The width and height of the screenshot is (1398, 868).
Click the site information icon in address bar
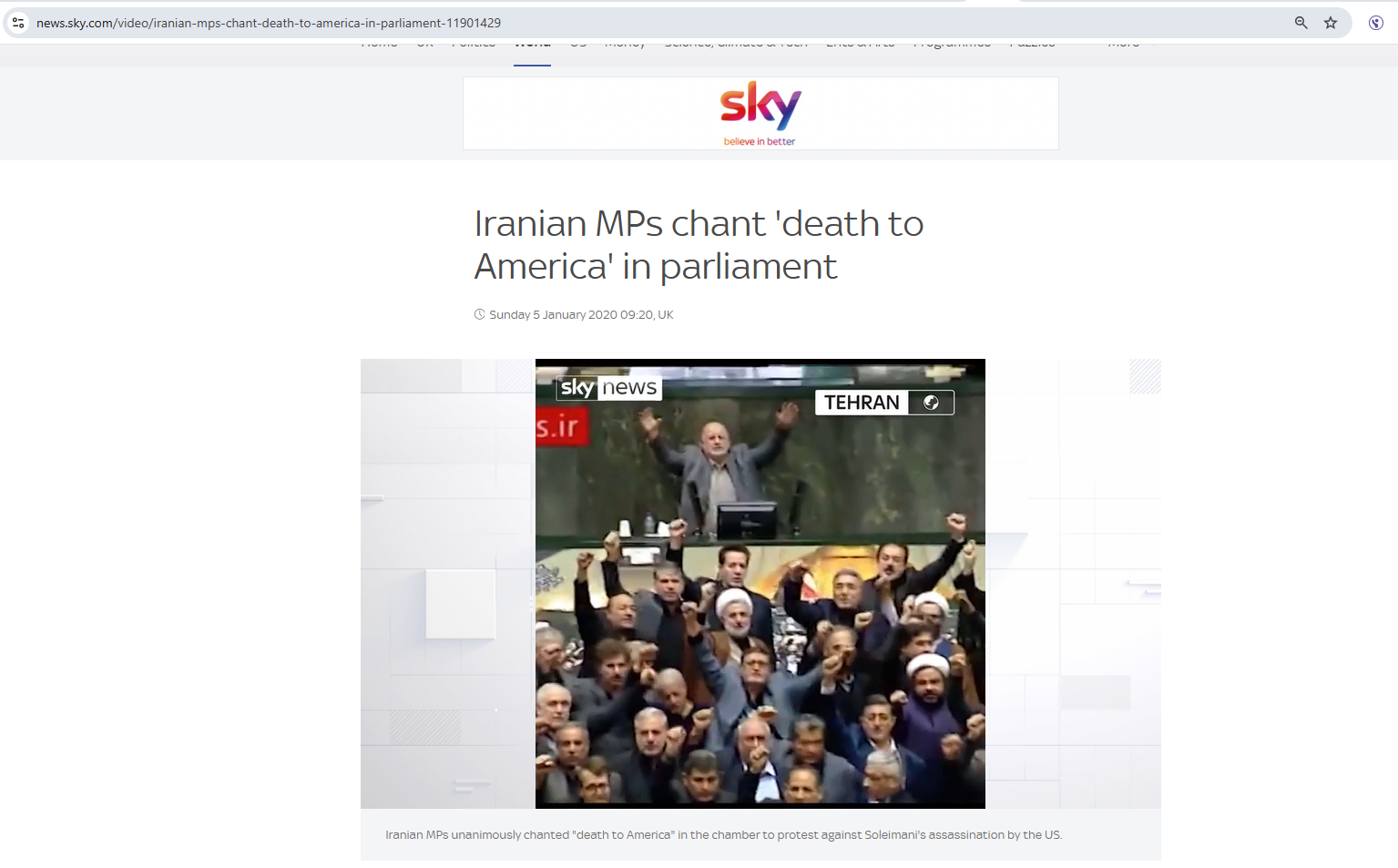click(x=18, y=23)
